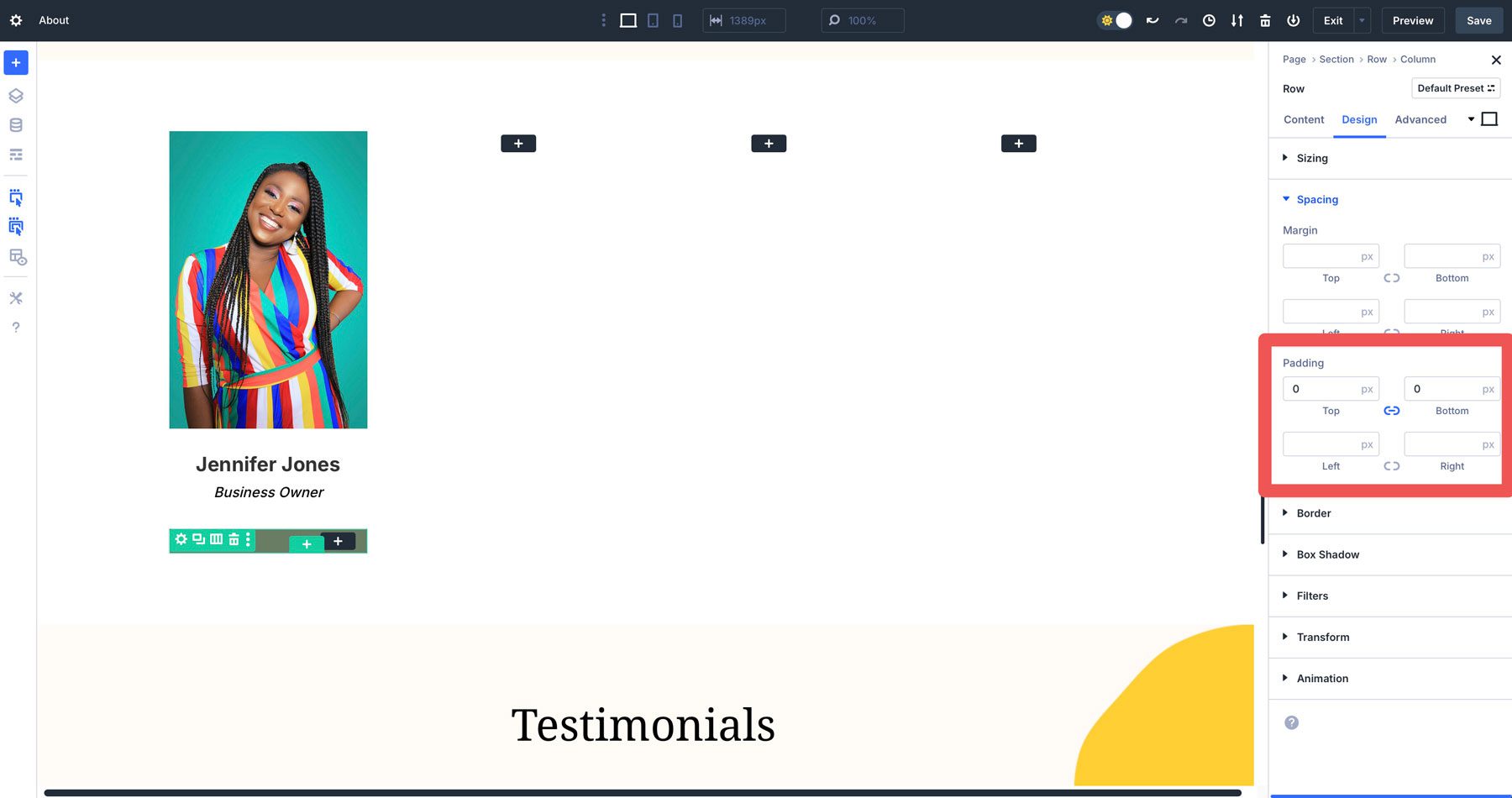Toggle the linked padding values icon

pos(1392,411)
